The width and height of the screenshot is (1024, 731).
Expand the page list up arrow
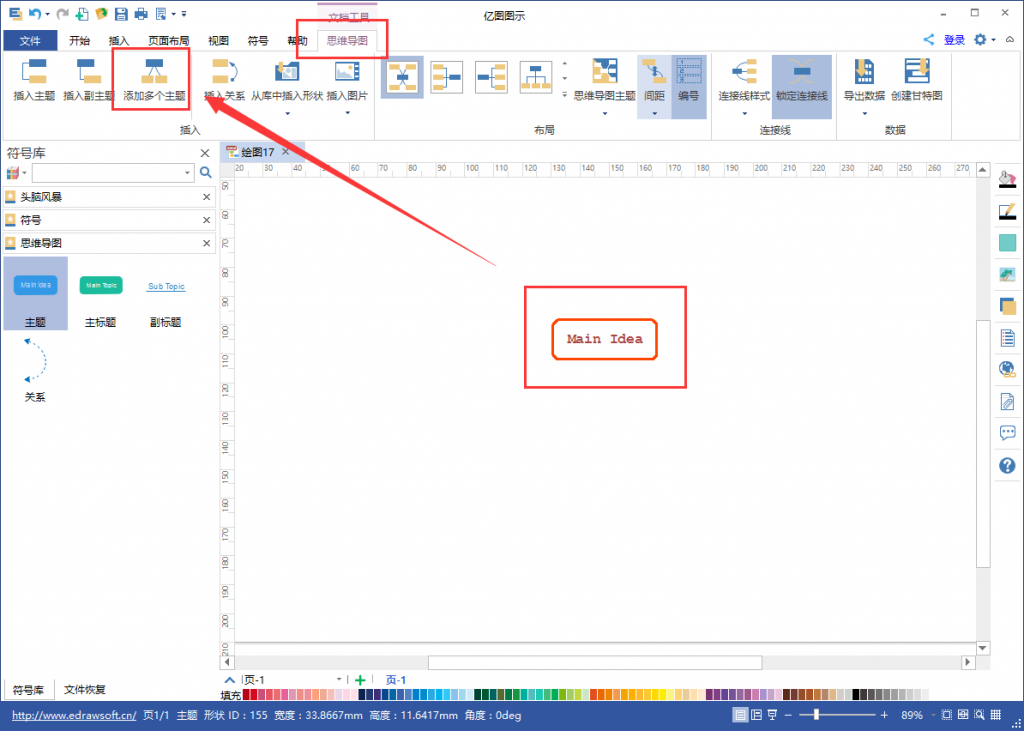(229, 680)
